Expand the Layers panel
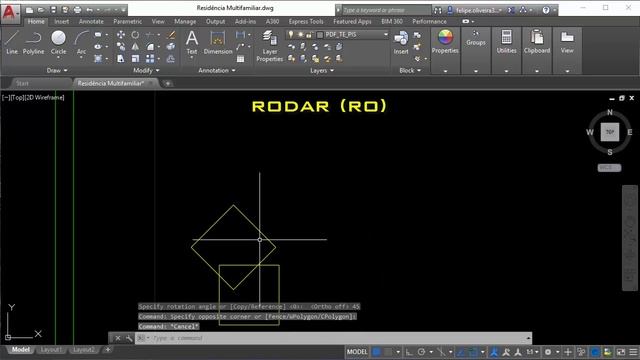This screenshot has width=640, height=360. pos(322,70)
